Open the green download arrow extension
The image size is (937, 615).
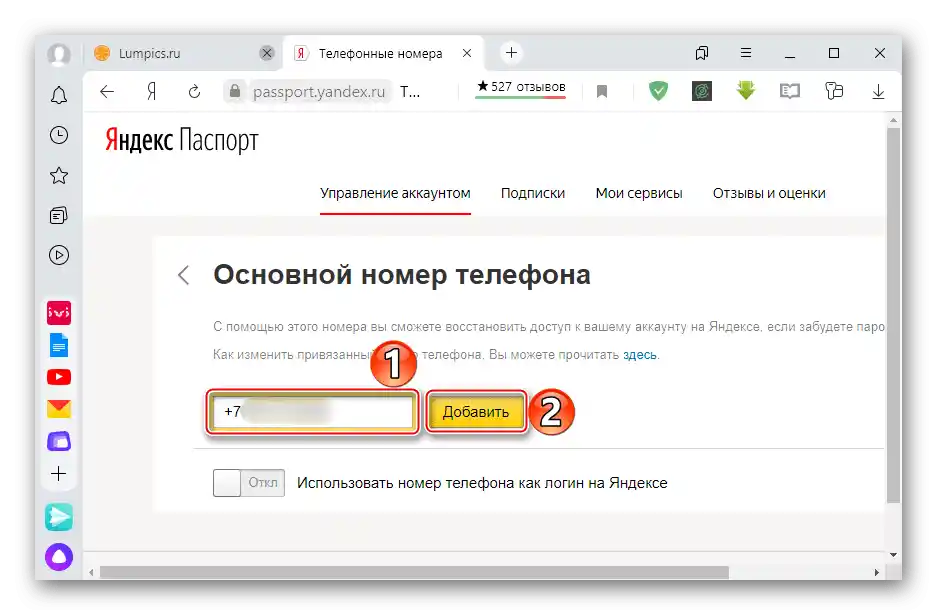click(746, 91)
